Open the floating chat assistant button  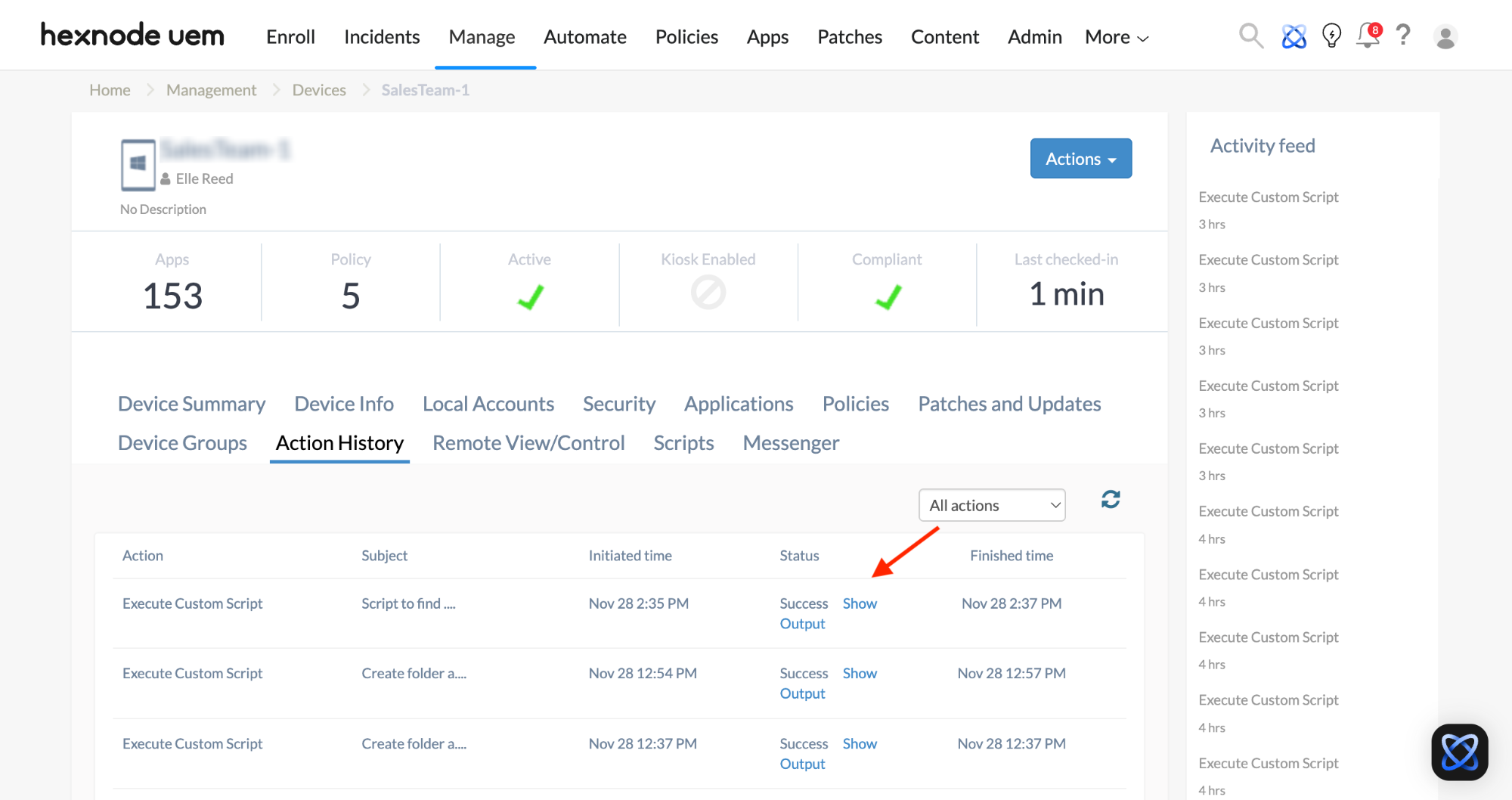[x=1459, y=752]
